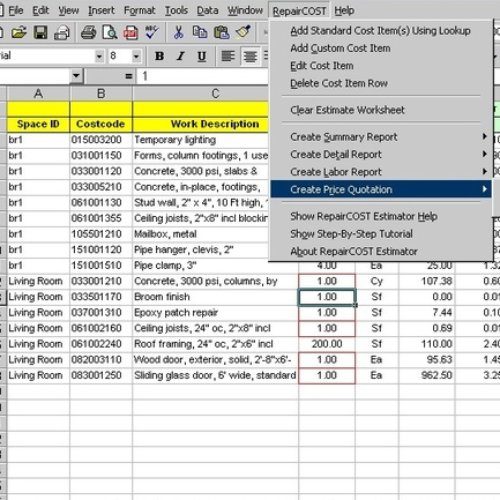500x500 pixels.
Task: Select the Format Painter brush icon
Action: 244,32
